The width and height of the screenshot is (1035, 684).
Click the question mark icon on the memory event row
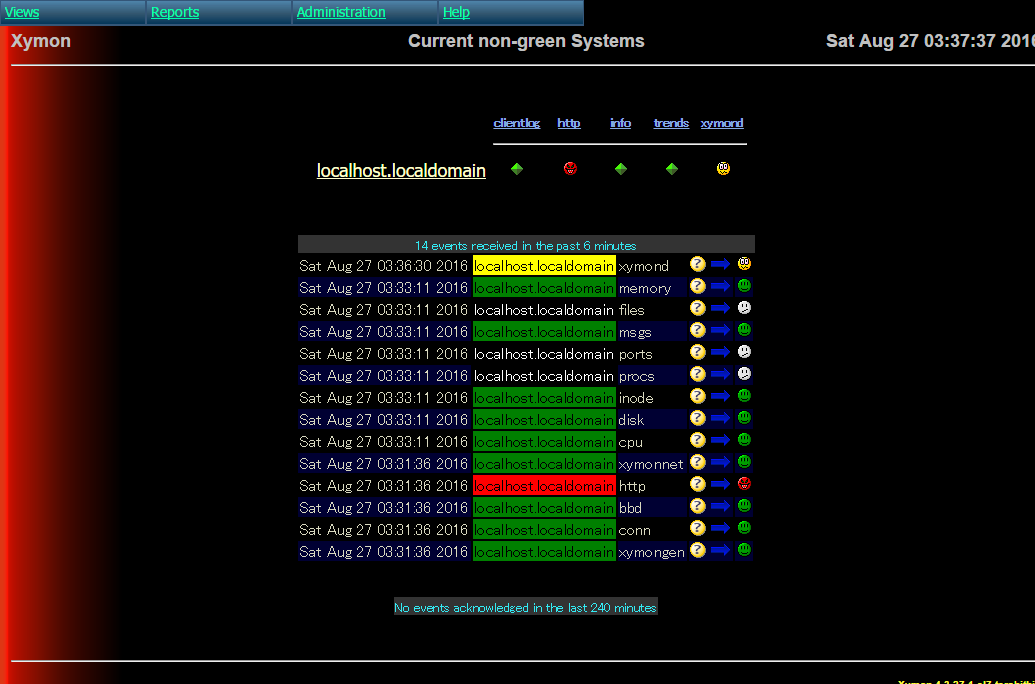pos(697,285)
